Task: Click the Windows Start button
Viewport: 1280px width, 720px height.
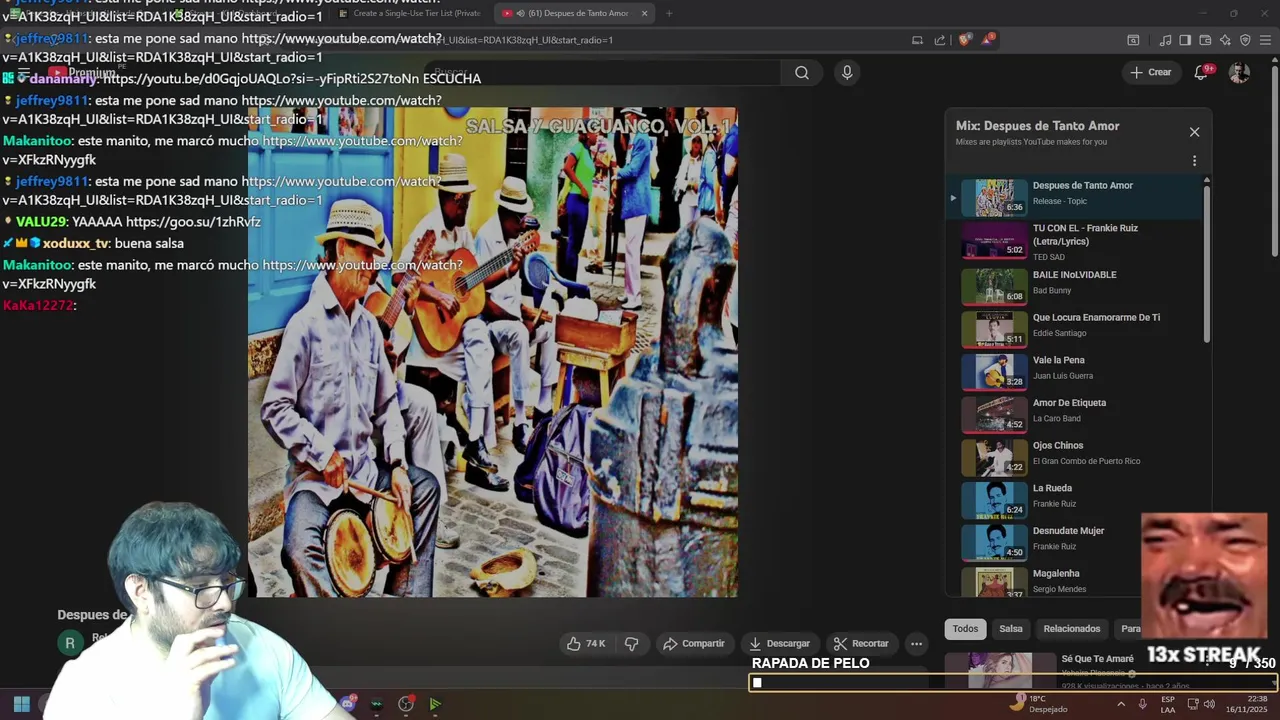Action: 21,704
